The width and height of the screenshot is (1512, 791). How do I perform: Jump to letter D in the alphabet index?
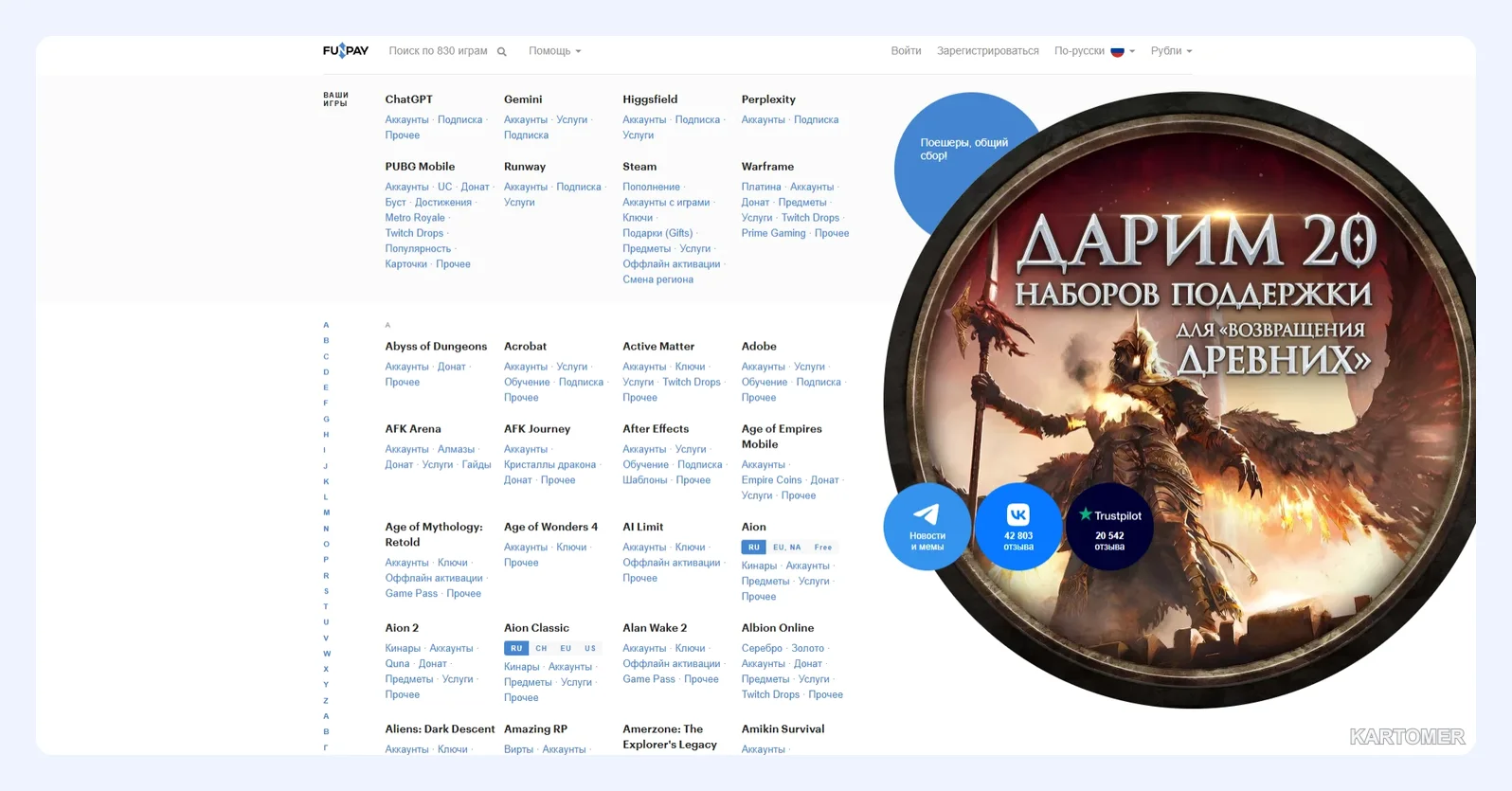coord(326,372)
